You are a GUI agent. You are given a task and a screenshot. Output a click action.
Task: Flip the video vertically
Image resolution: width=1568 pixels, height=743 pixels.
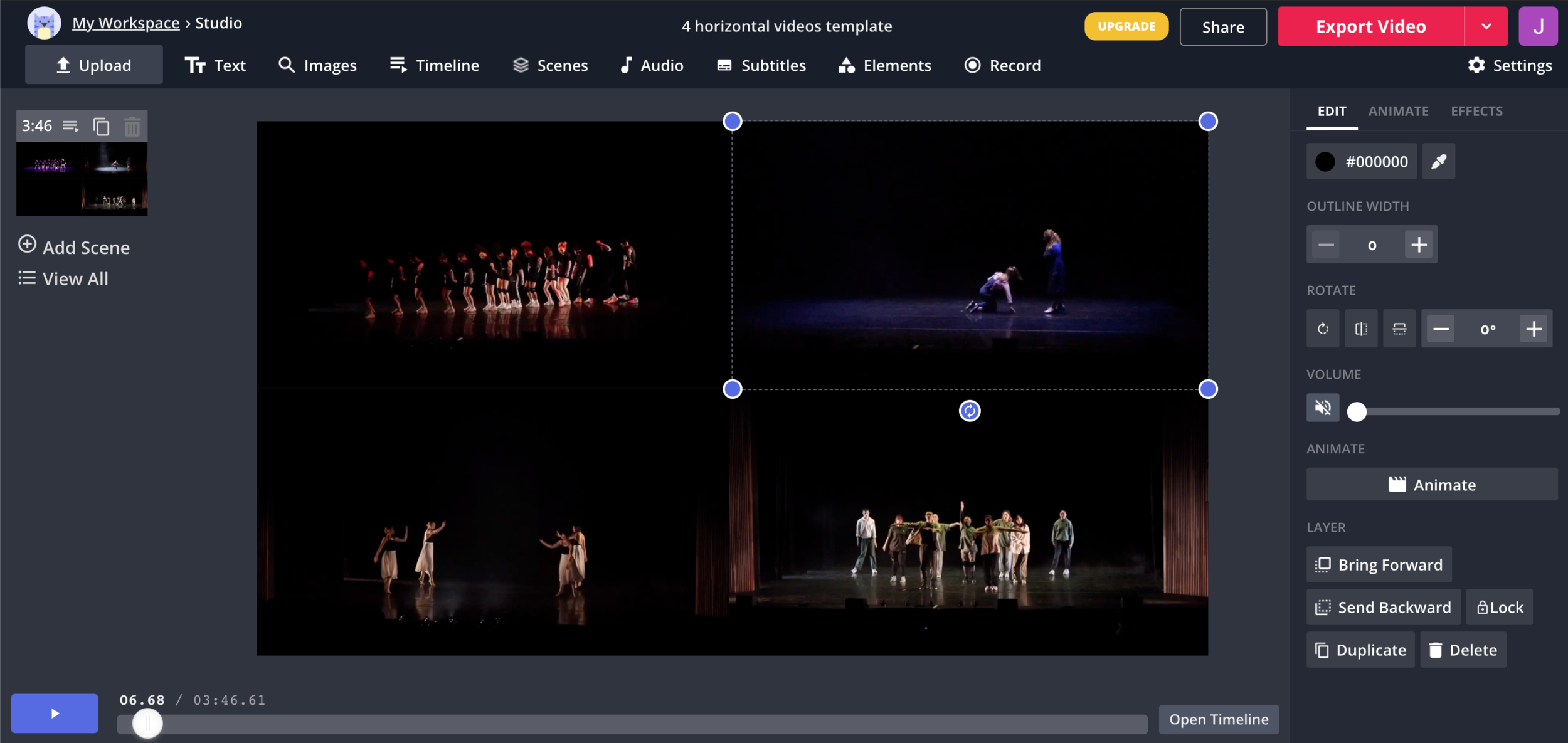[x=1399, y=329]
